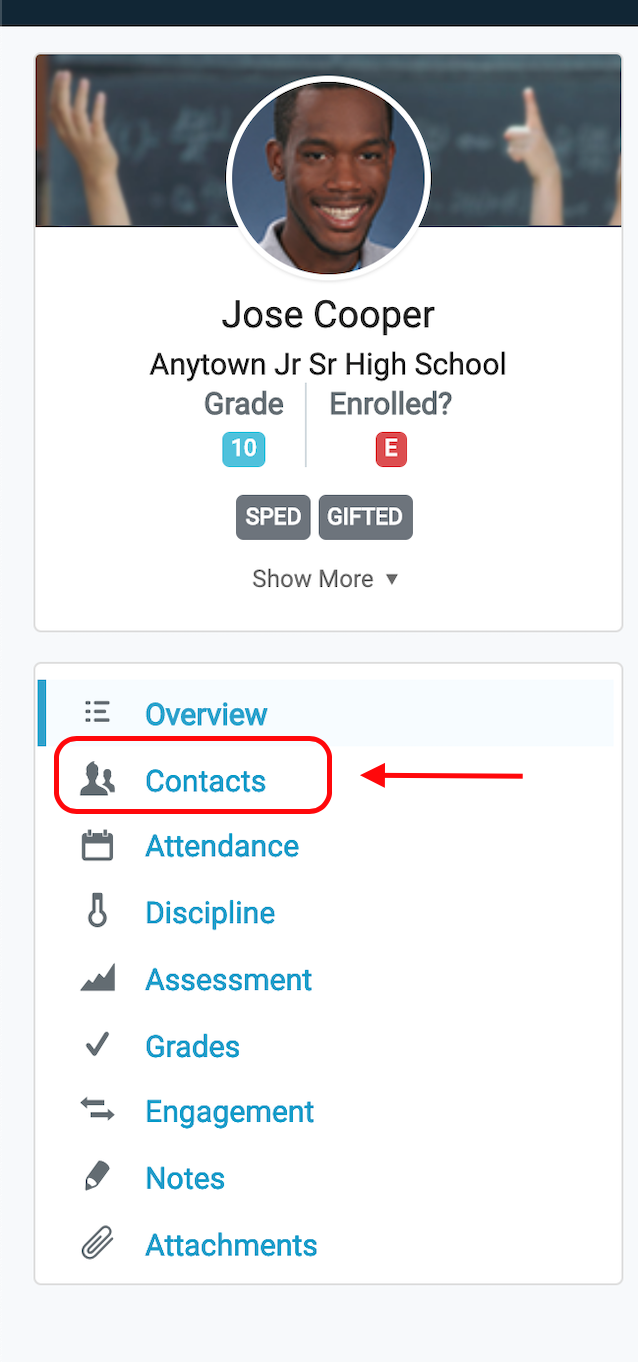Select the Assessment link
Image resolution: width=638 pixels, height=1362 pixels.
pyautogui.click(x=229, y=979)
